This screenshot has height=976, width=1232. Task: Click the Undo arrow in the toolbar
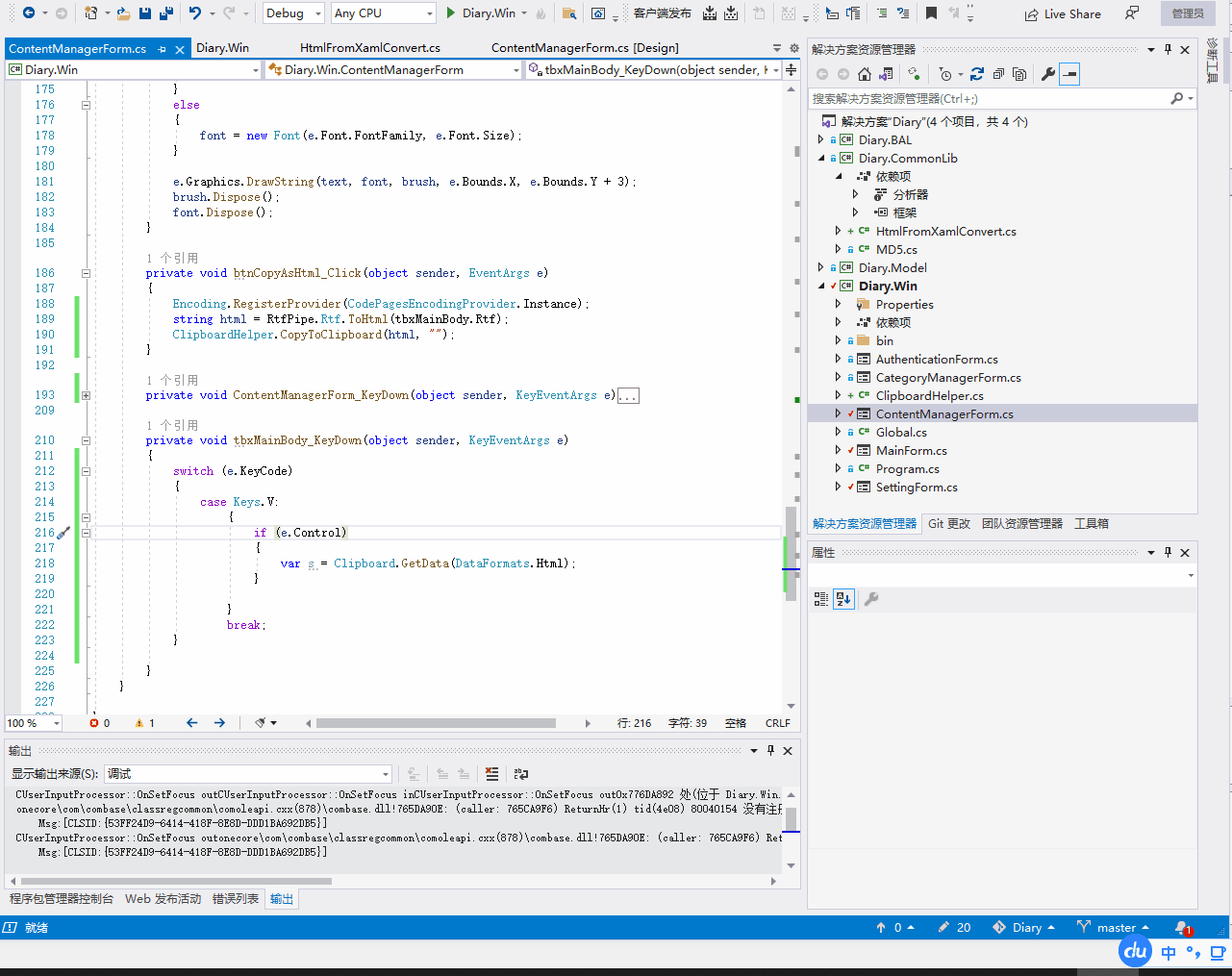tap(195, 13)
